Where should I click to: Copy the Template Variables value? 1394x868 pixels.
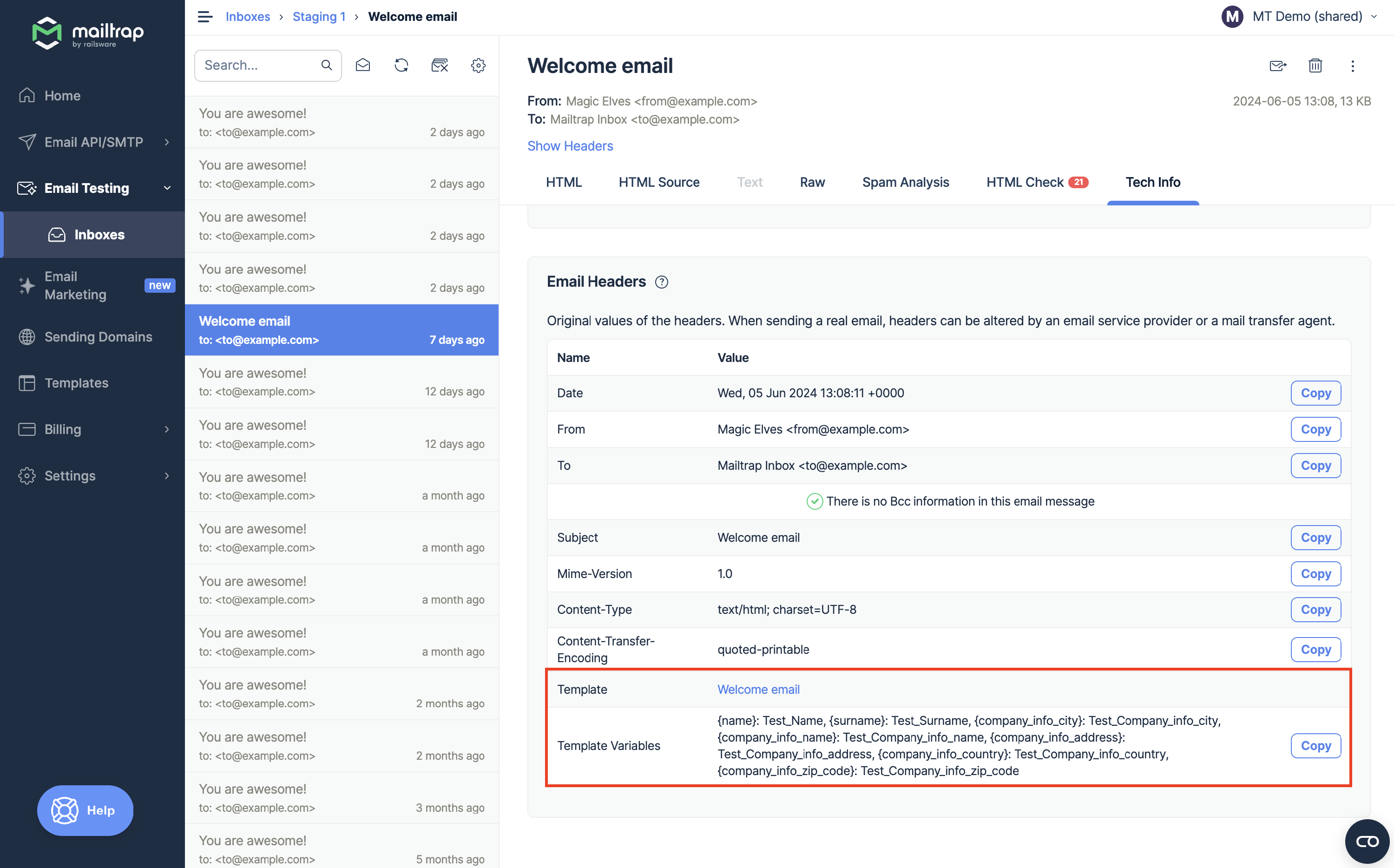point(1315,745)
